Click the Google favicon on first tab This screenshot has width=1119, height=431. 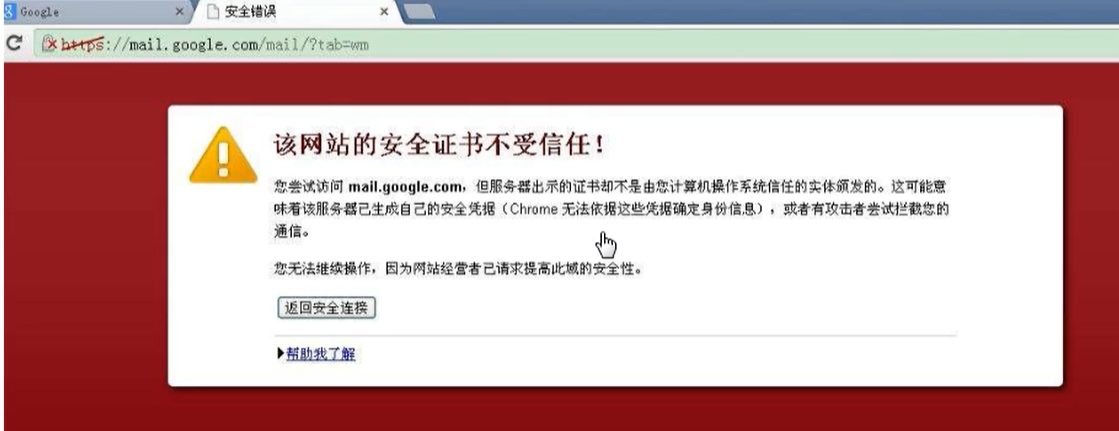(x=9, y=12)
